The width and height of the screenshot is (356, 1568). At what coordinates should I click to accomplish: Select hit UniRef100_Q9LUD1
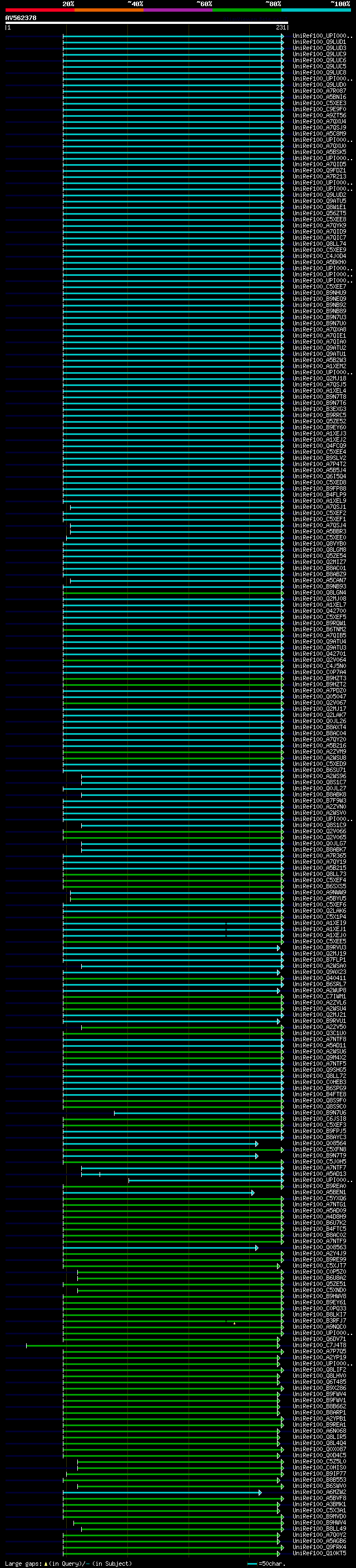tap(319, 43)
